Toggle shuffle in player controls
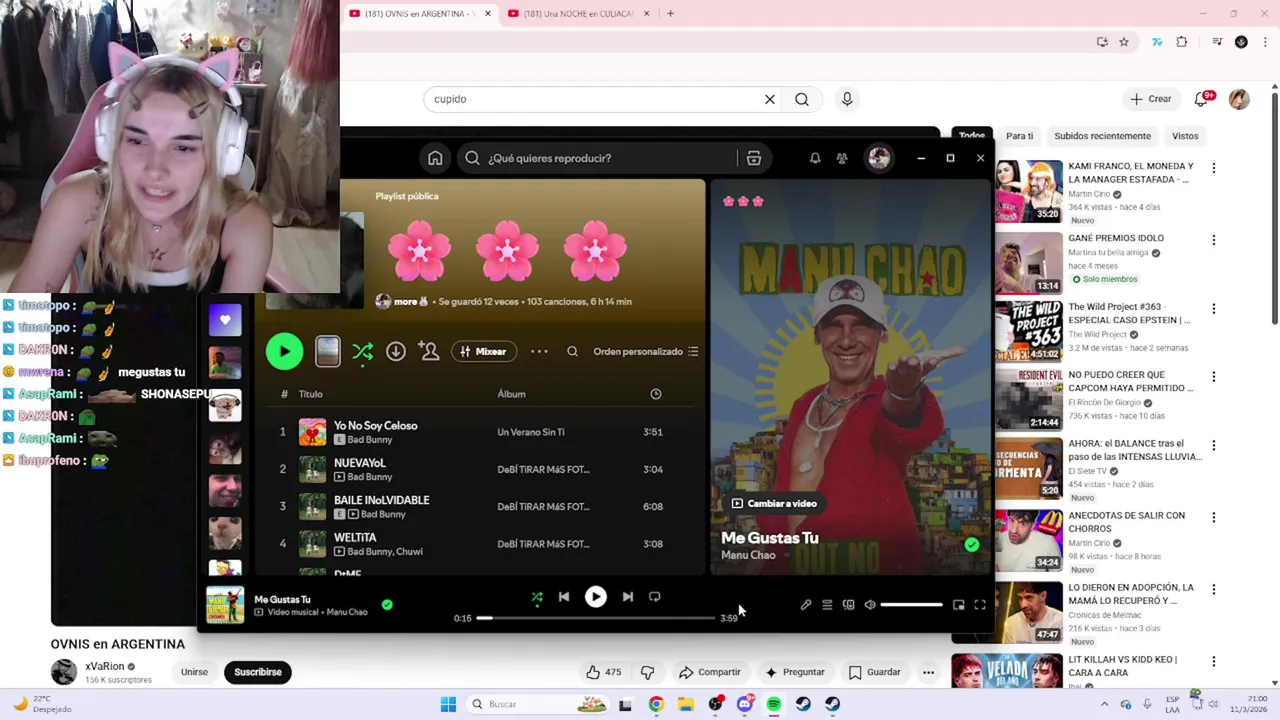 (537, 597)
